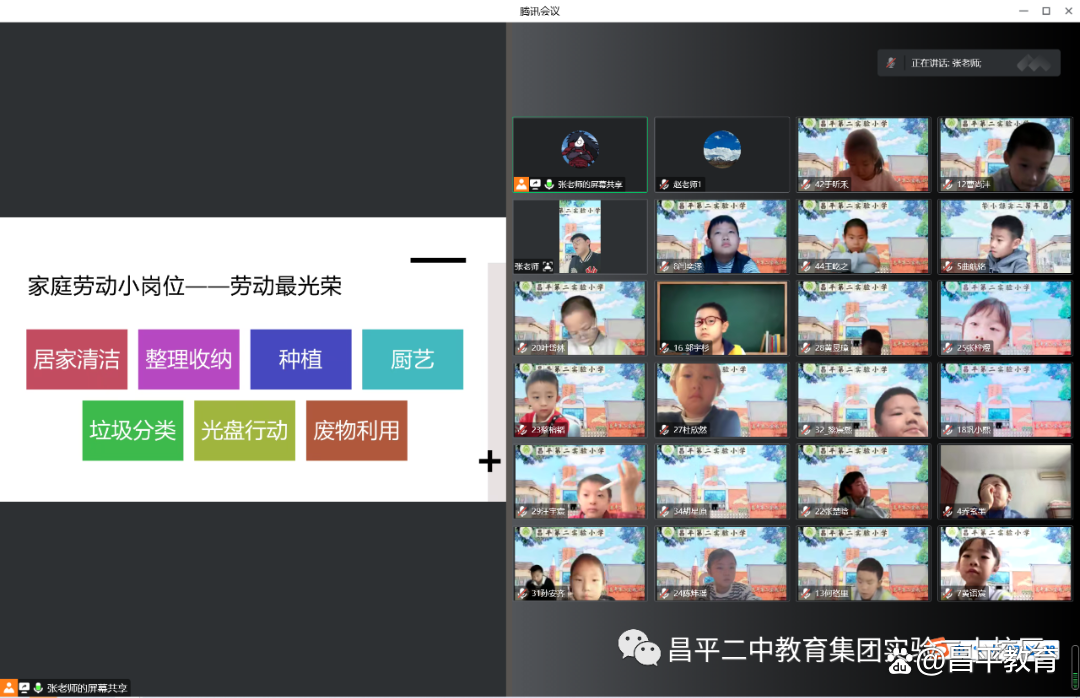Click green microphone icon on 张老师的屏幕共享 tile
This screenshot has height=698, width=1080.
[549, 184]
